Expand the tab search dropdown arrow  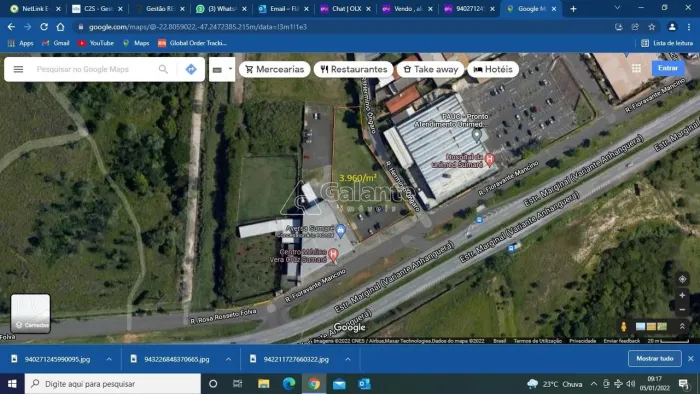(x=617, y=8)
